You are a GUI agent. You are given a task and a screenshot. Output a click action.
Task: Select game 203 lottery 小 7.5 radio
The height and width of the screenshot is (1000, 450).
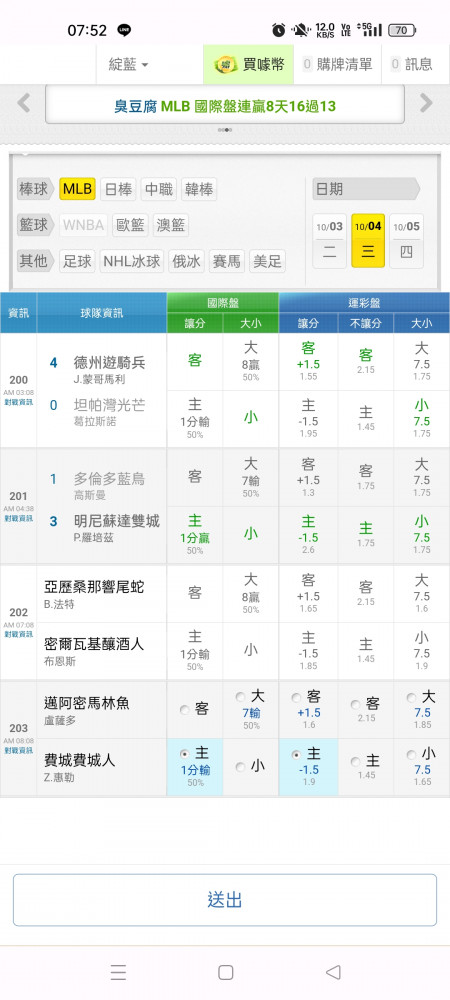[x=411, y=754]
